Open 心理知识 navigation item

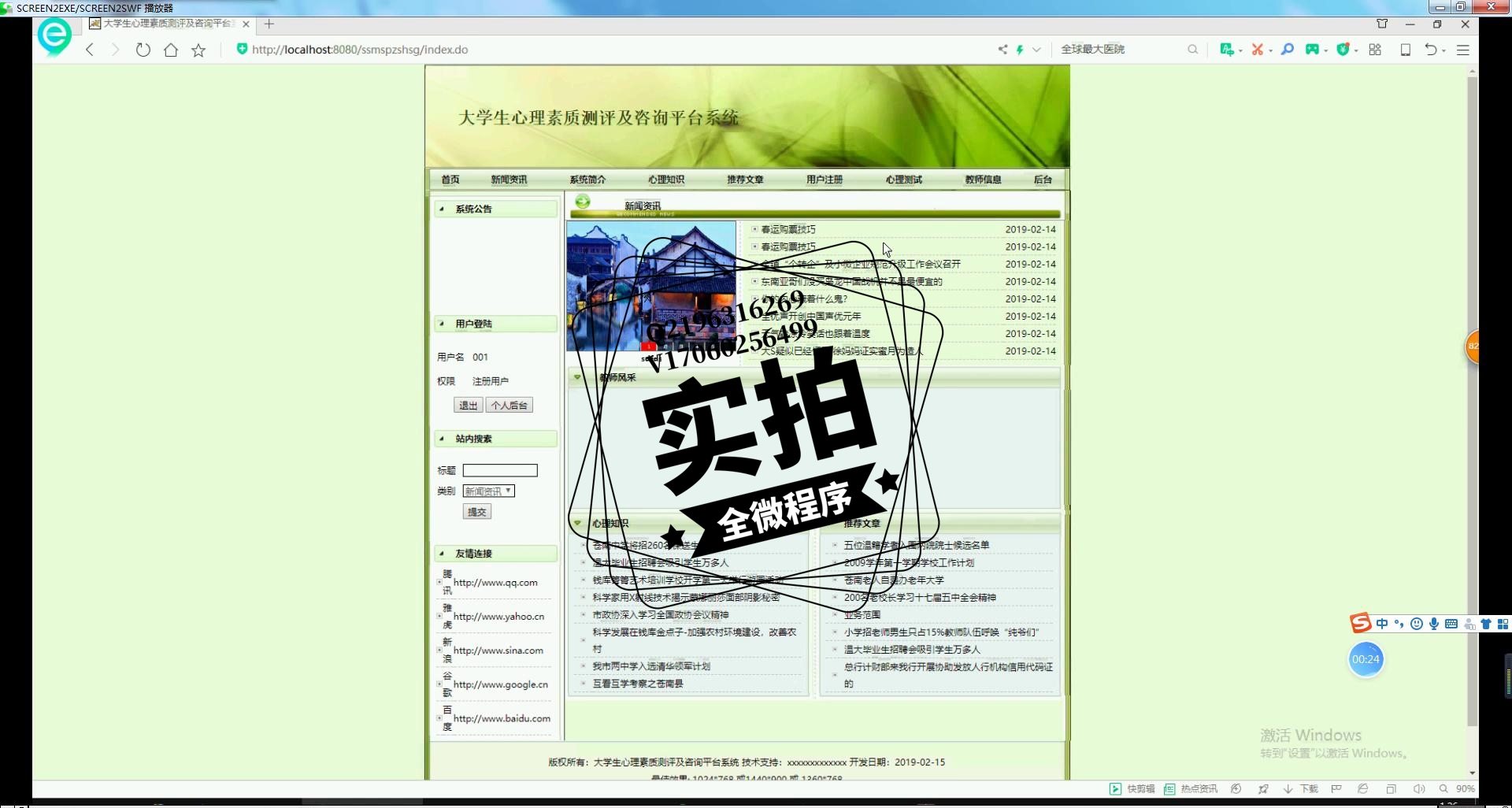click(x=666, y=180)
